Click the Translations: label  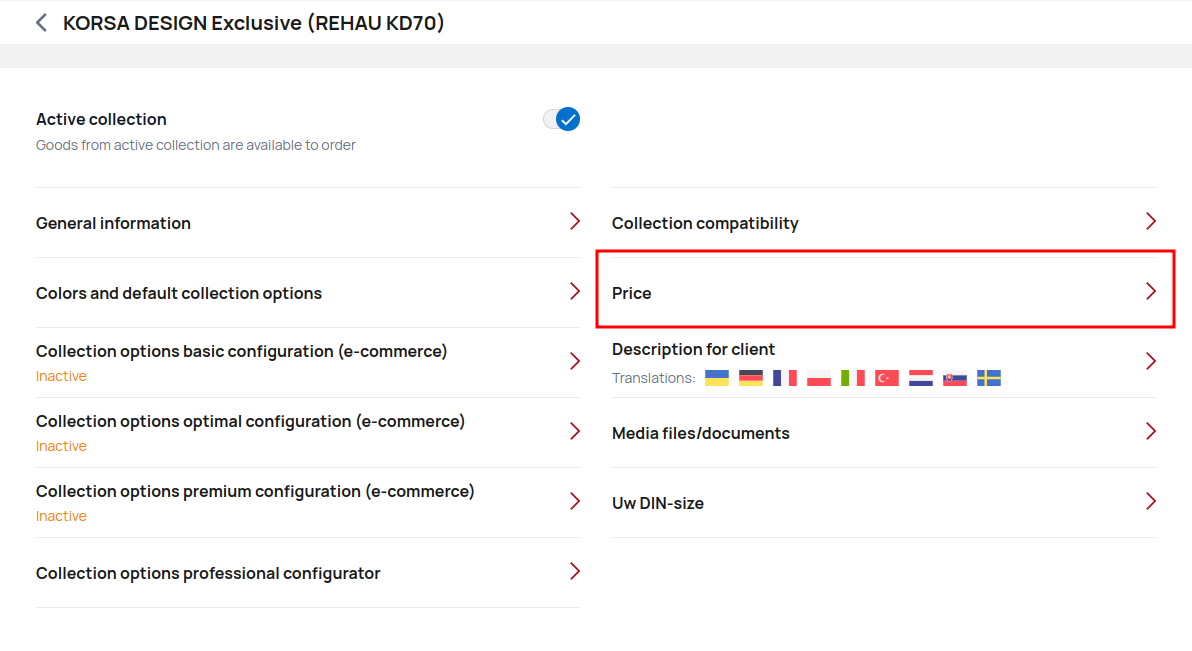[x=654, y=378]
